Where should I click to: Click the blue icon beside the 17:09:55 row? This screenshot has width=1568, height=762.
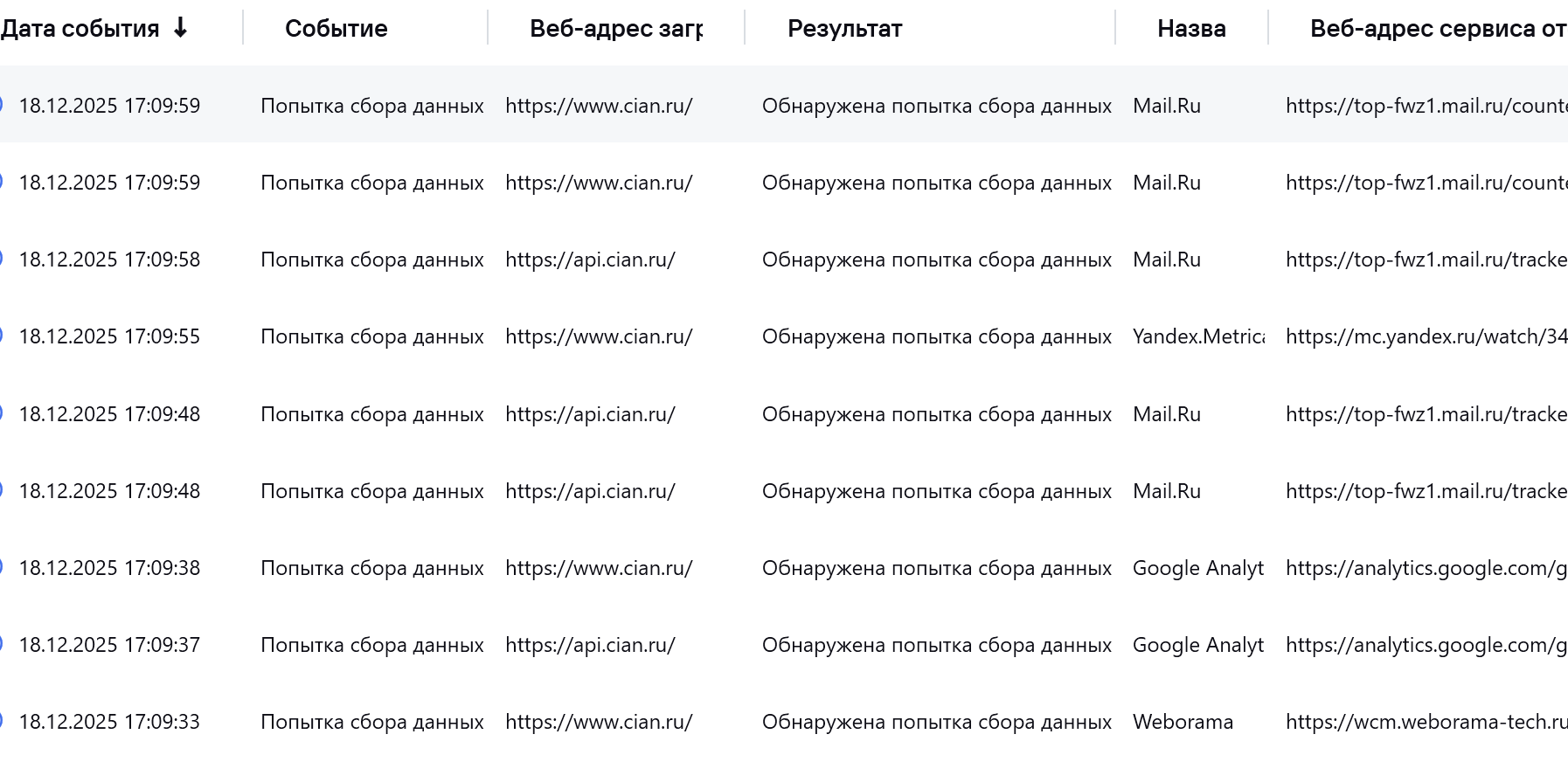[2, 336]
